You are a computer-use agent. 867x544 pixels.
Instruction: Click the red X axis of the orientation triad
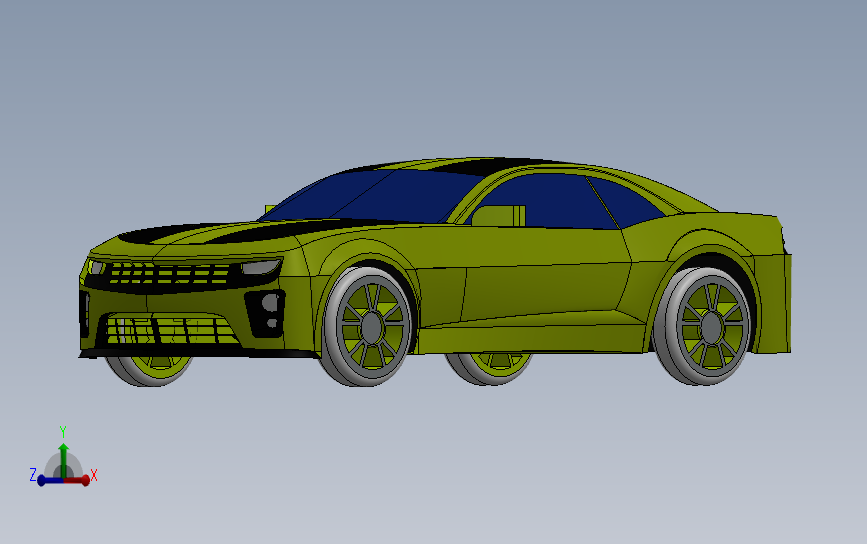pyautogui.click(x=77, y=480)
